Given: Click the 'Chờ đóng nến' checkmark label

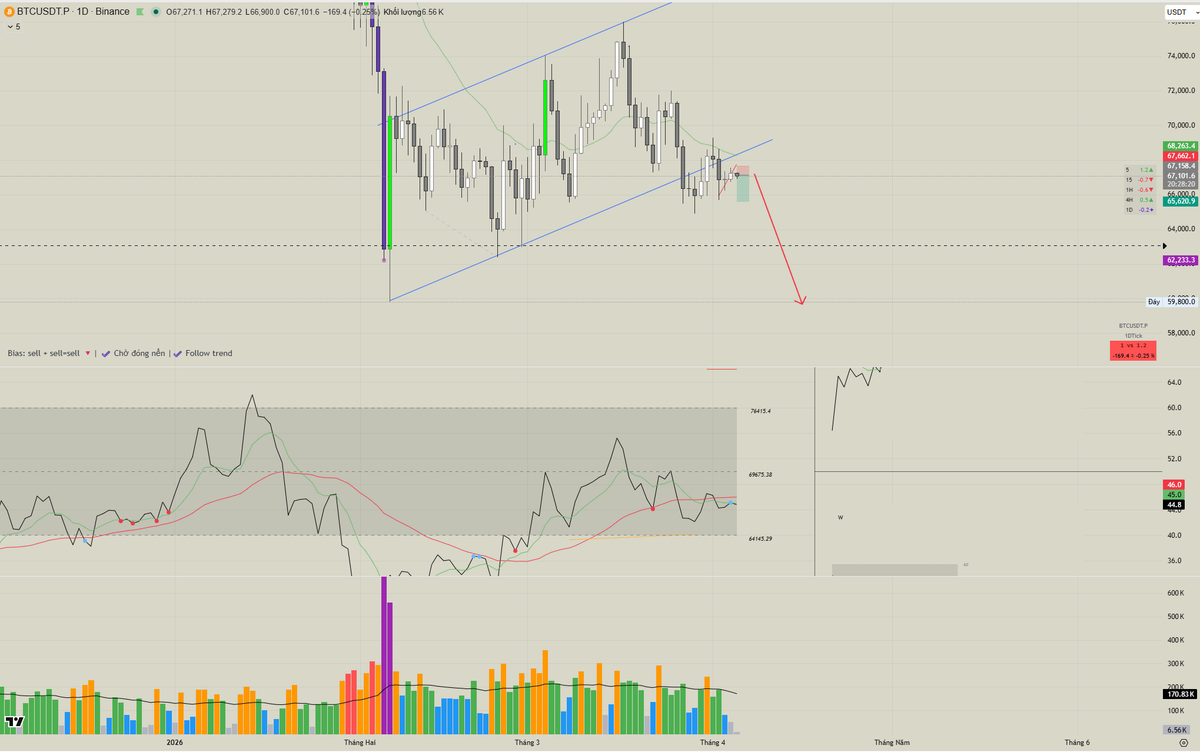Looking at the screenshot, I should 133,353.
